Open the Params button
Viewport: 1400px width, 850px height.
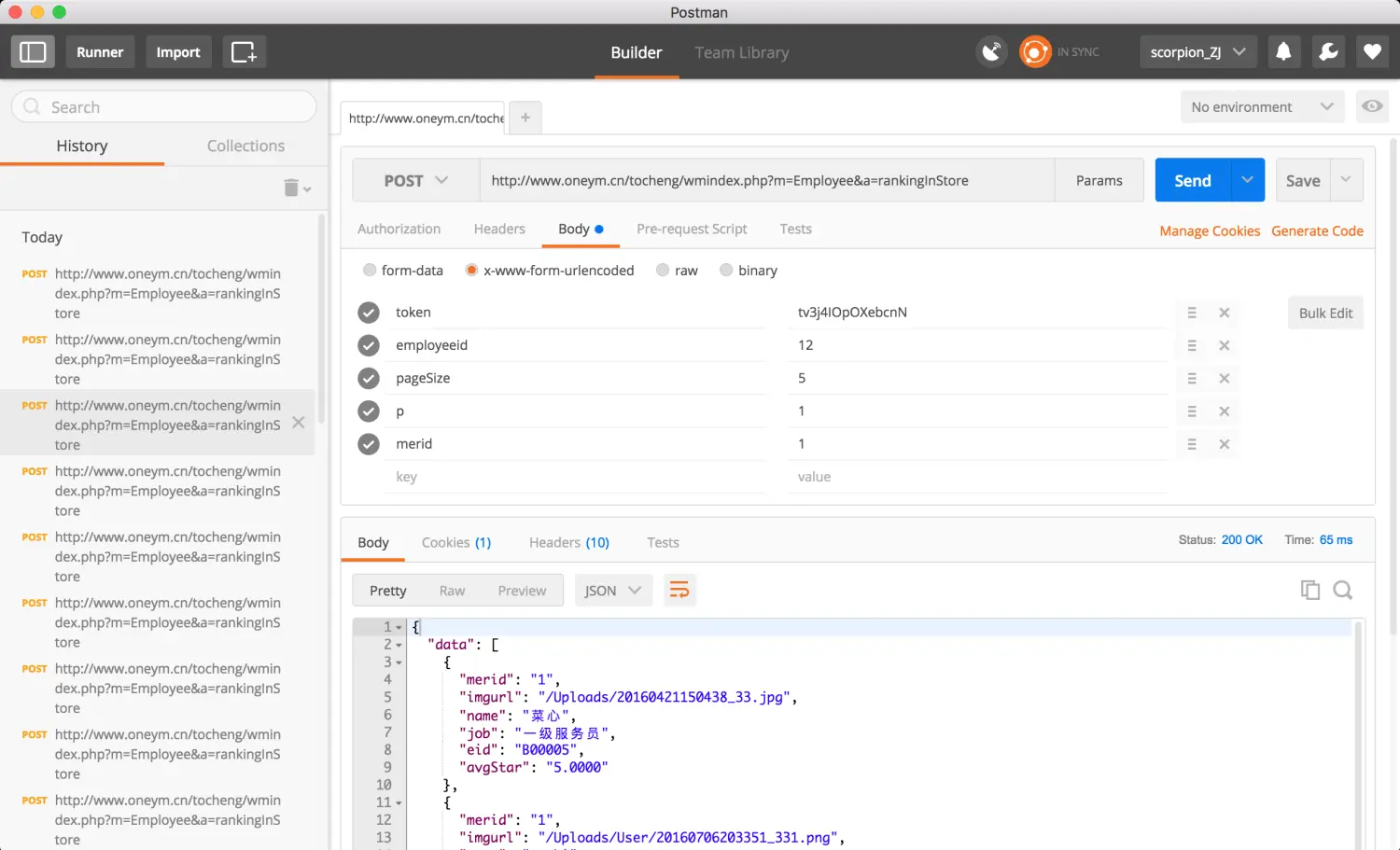pyautogui.click(x=1099, y=180)
